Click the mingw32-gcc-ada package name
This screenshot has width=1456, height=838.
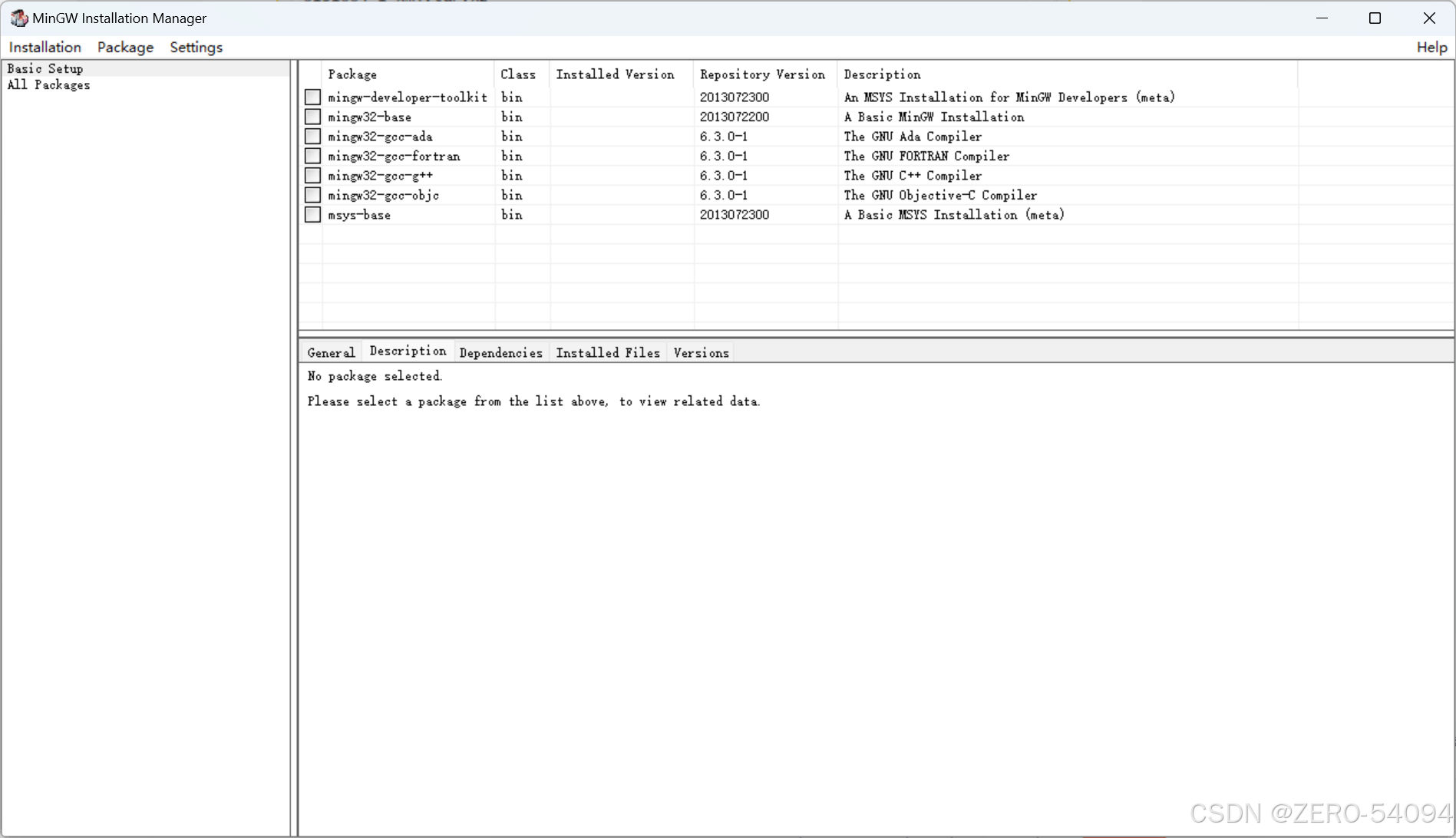coord(380,137)
